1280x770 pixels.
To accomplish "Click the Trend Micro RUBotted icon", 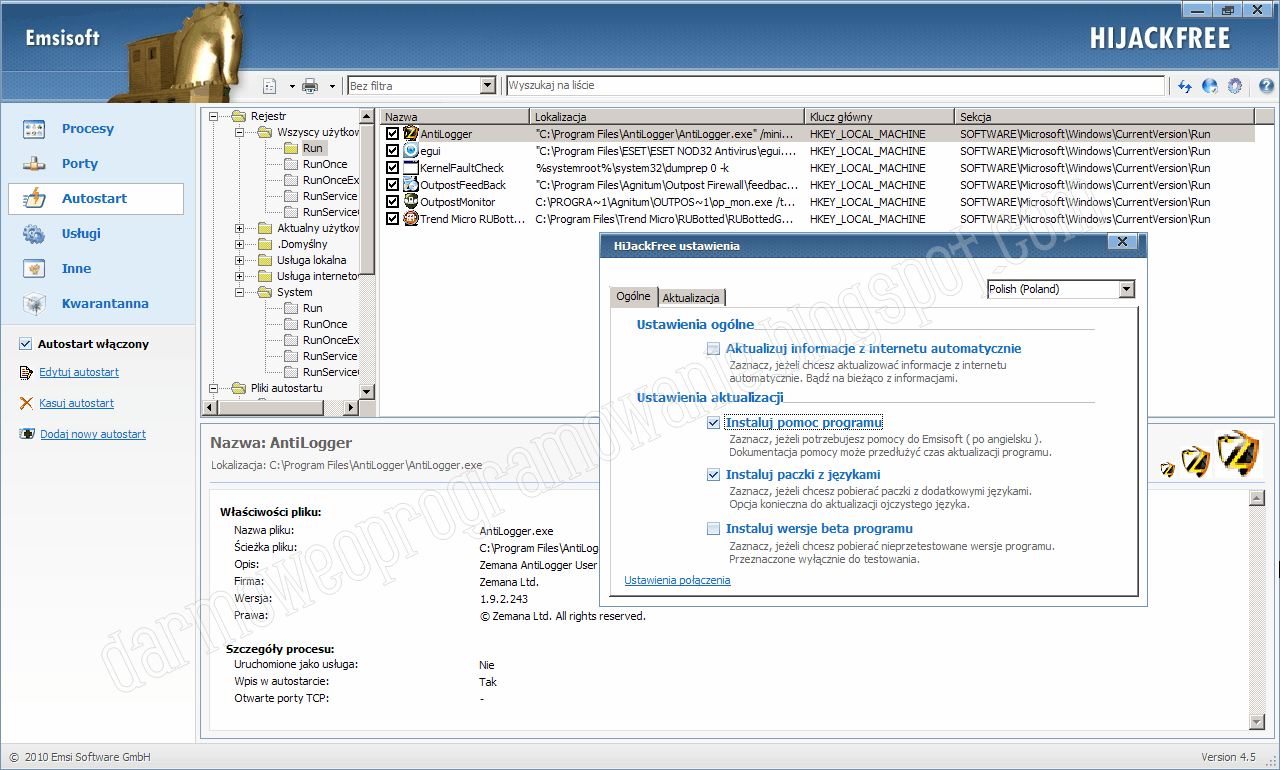I will (410, 219).
